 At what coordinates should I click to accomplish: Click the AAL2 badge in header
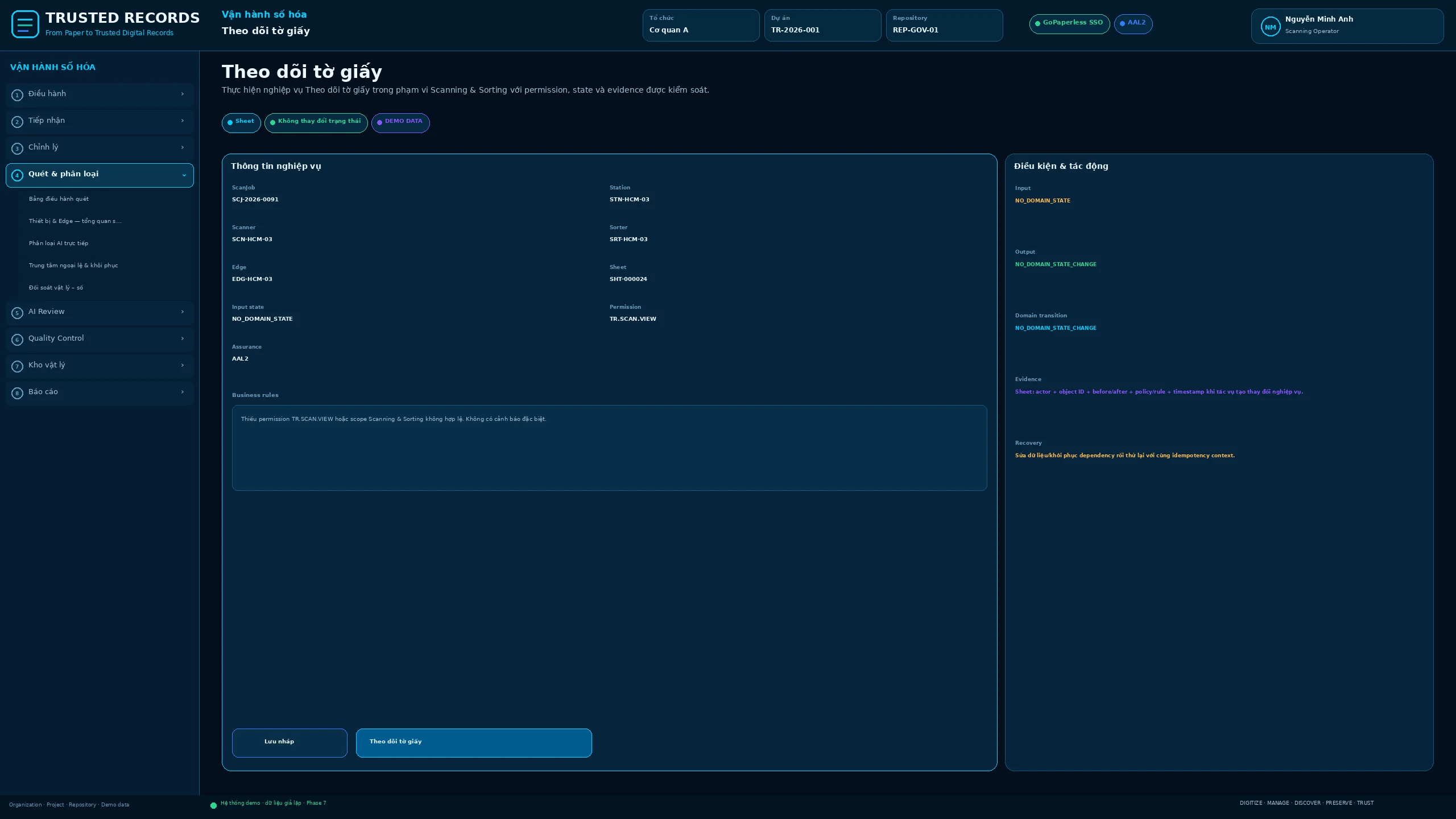click(1133, 24)
